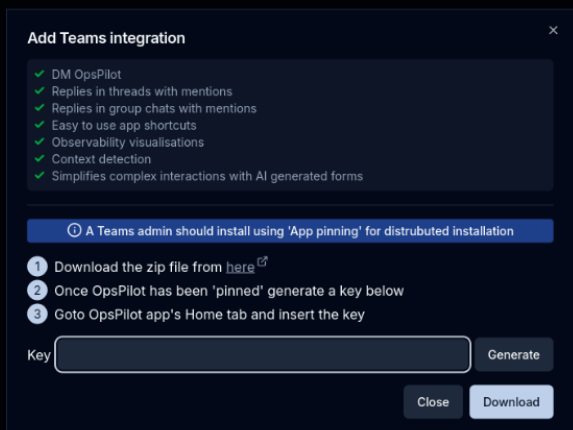Click the checkmark next to Context detection
Image resolution: width=573 pixels, height=430 pixels.
click(x=39, y=159)
